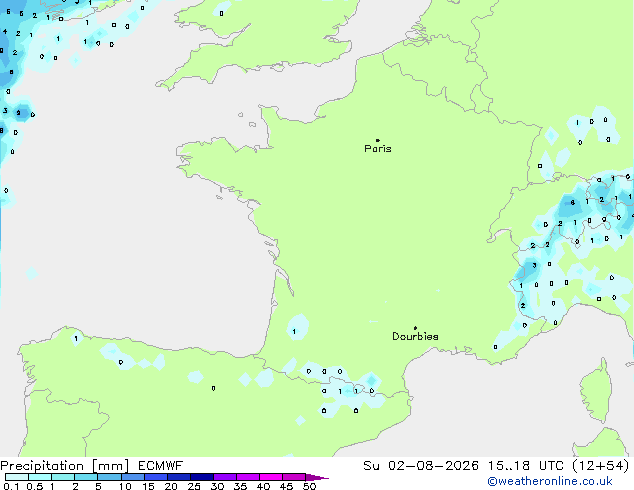The width and height of the screenshot is (634, 490).
Task: Click the legend value "20"
Action: tap(171, 486)
